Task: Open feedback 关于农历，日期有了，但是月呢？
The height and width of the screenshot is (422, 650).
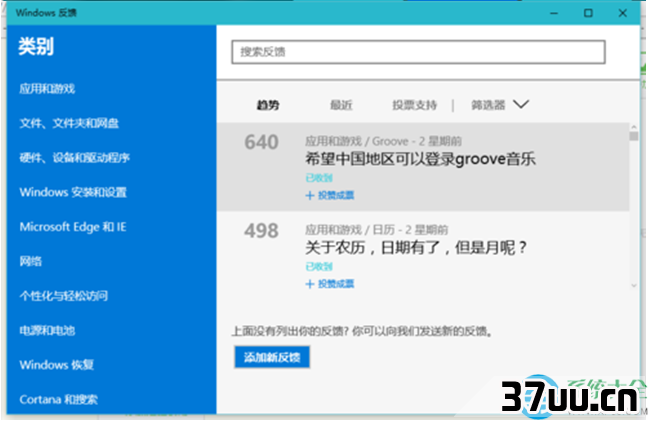Action: click(416, 247)
